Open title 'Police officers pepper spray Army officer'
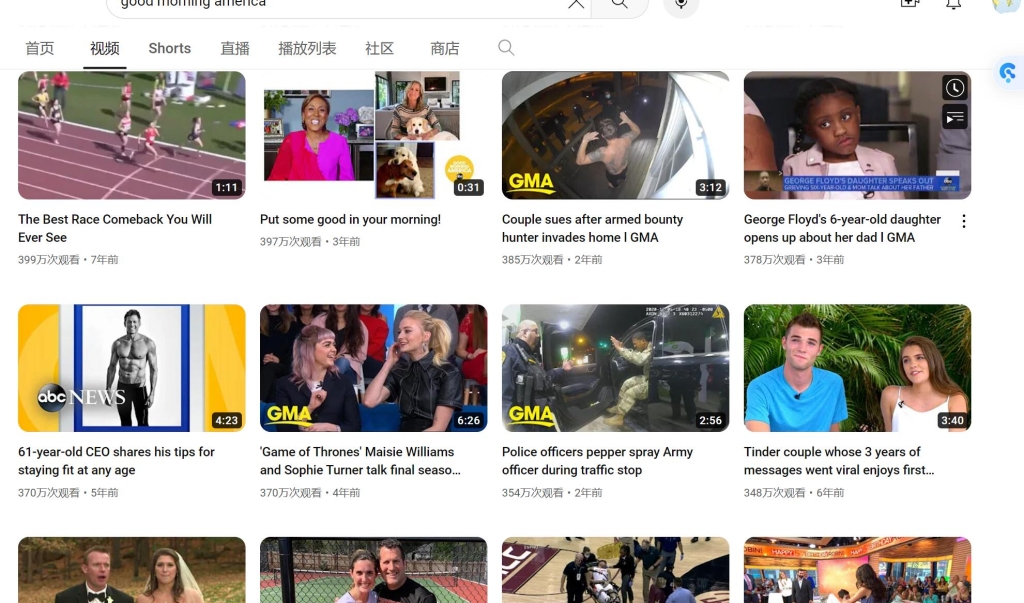The width and height of the screenshot is (1024, 603). [598, 461]
